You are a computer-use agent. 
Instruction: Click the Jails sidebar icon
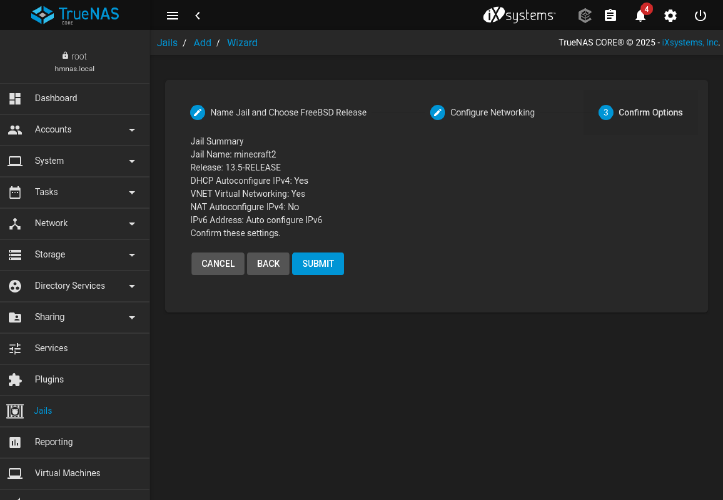(x=15, y=411)
